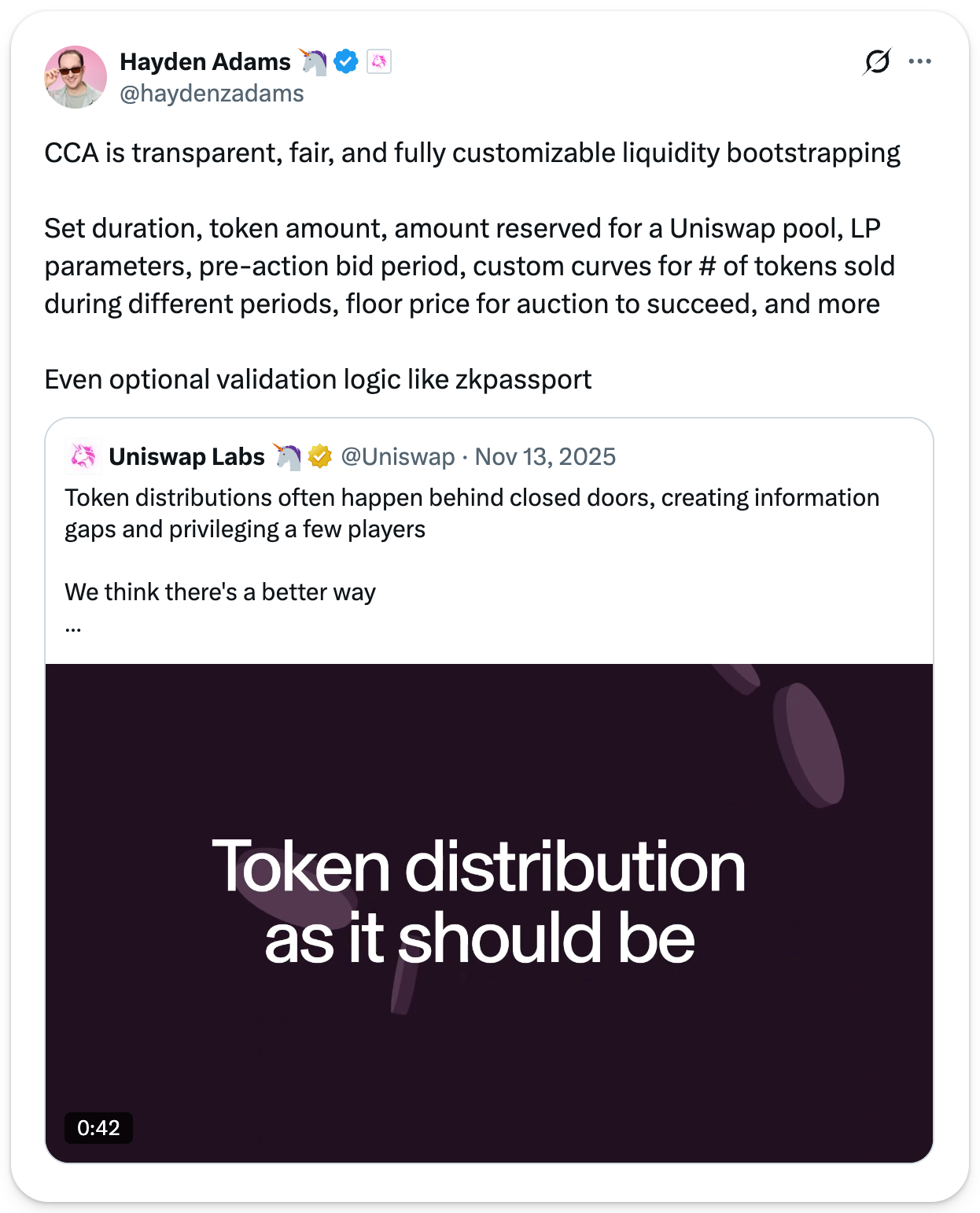This screenshot has height=1213, width=980.
Task: Click the Uniswap Labs unicorn avatar
Action: coord(83,456)
